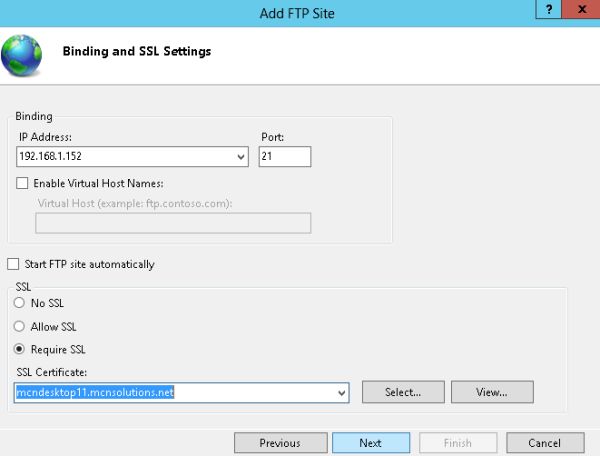Open the SSL Certificate dropdown list

[x=342, y=393]
